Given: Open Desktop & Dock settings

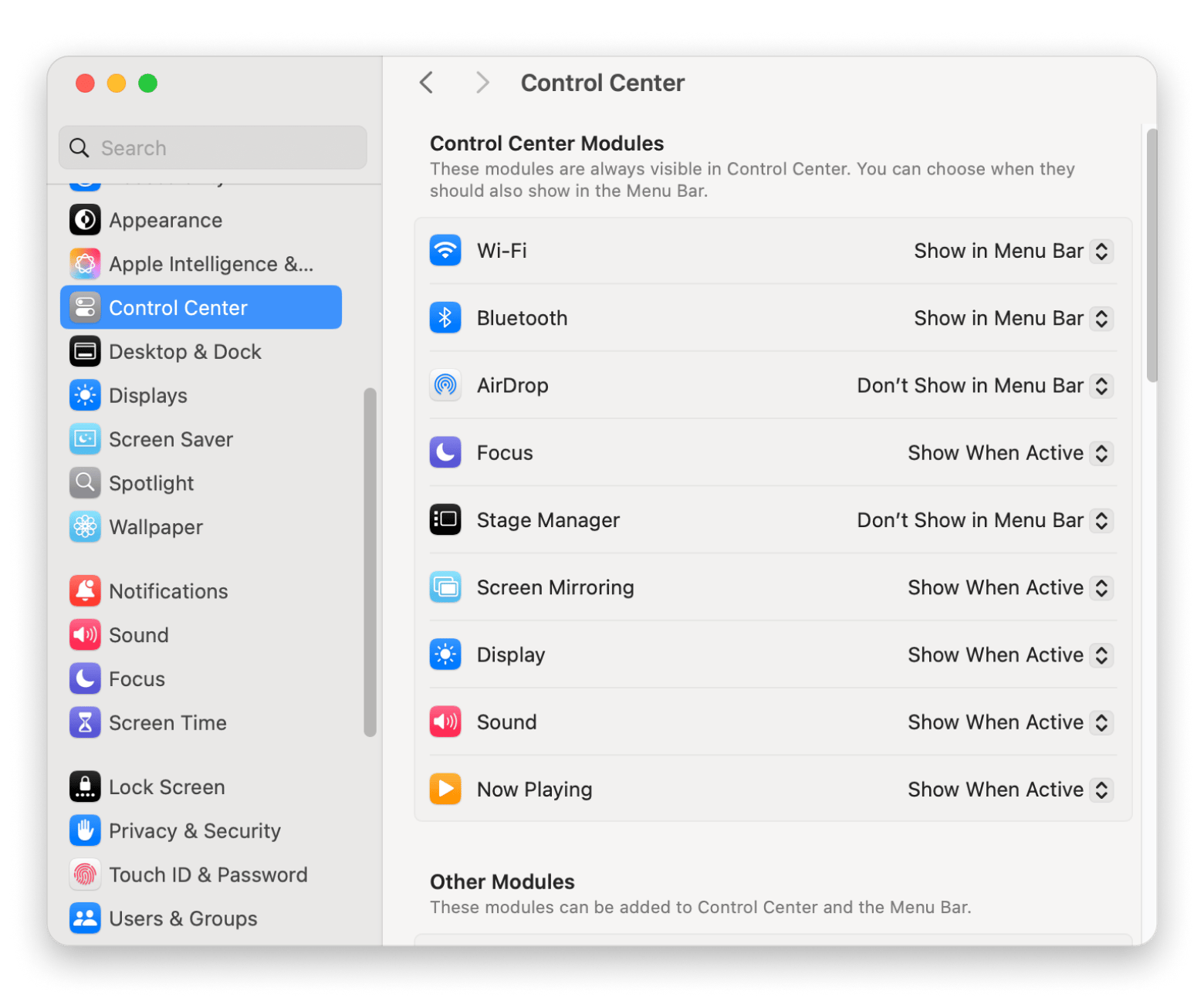Looking at the screenshot, I should point(184,352).
